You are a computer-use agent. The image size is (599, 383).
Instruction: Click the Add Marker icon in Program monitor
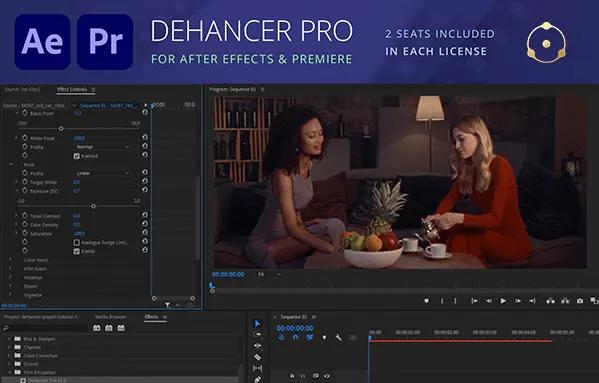click(x=426, y=301)
